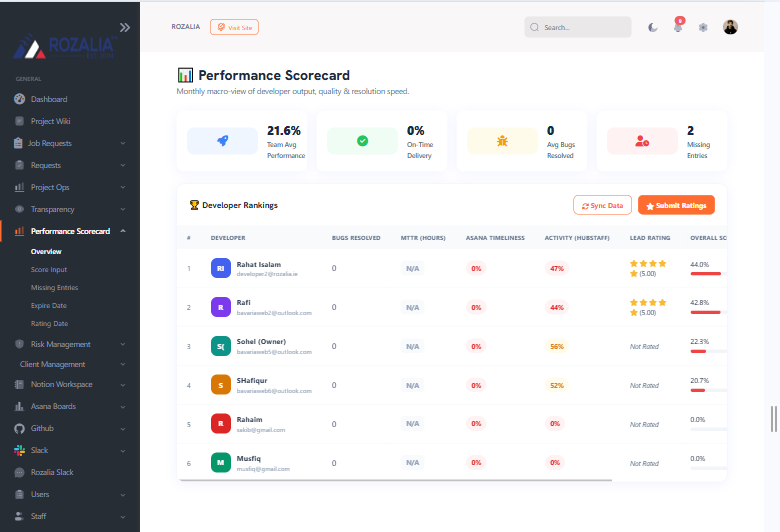This screenshot has height=532, width=780.
Task: Open notifications bell icon
Action: point(678,27)
